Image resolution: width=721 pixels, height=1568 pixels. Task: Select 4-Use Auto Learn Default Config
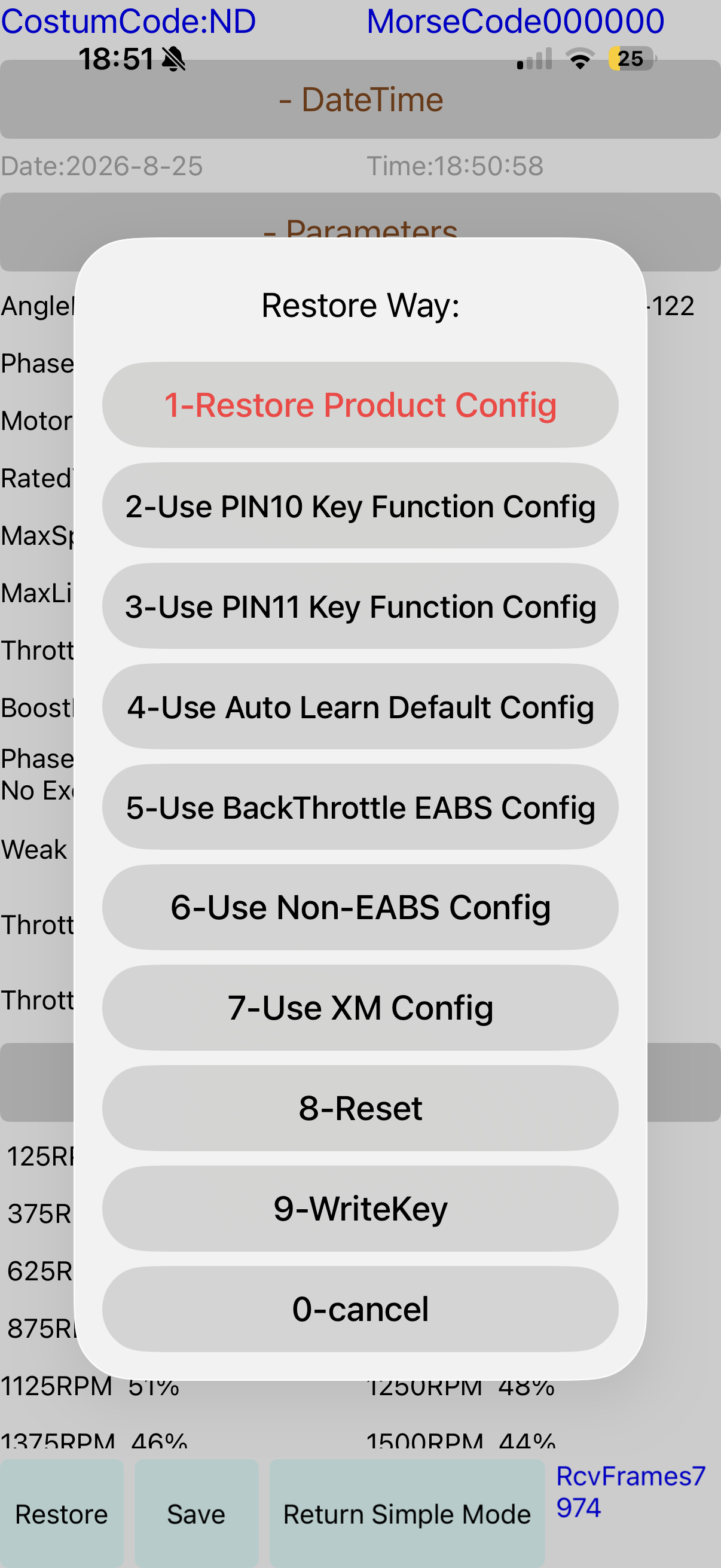[360, 707]
